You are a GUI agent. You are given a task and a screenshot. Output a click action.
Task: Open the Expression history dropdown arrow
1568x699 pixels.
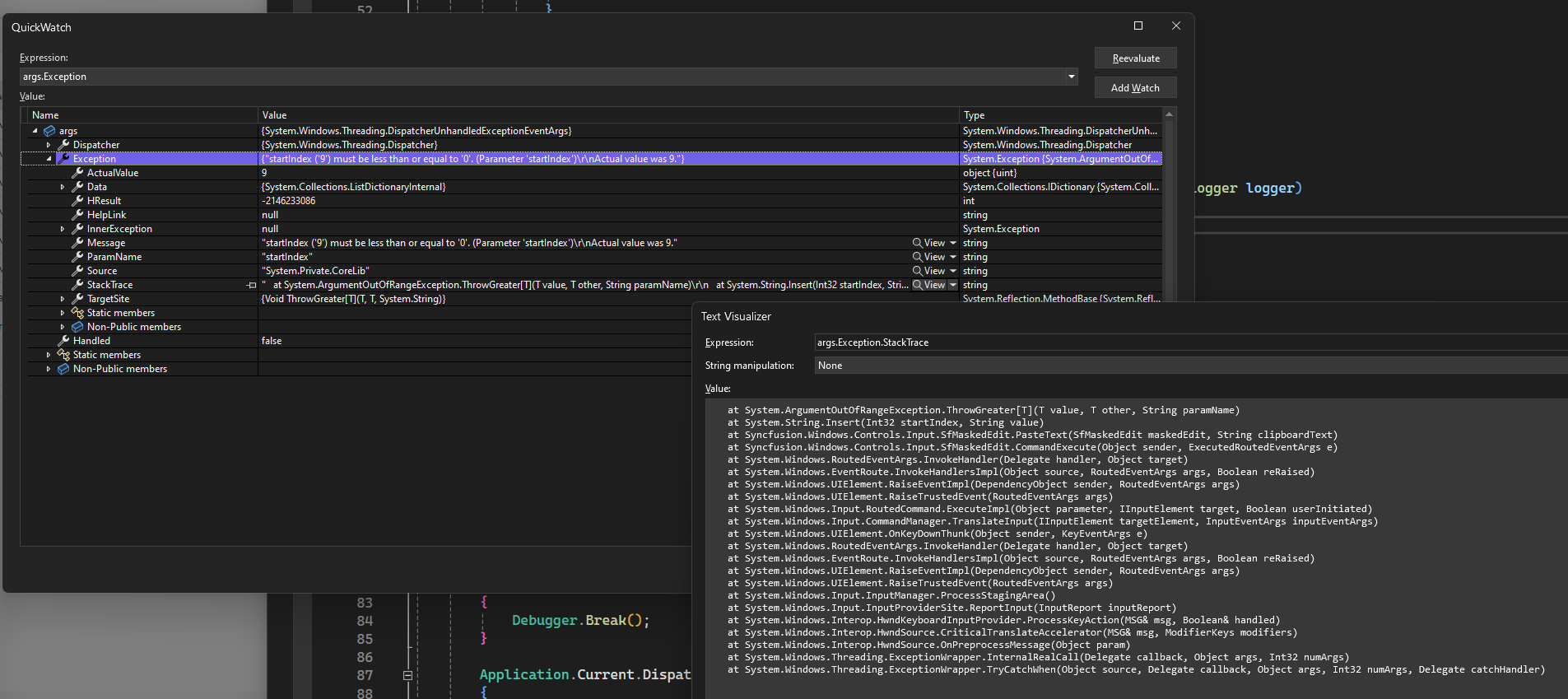pyautogui.click(x=1071, y=77)
